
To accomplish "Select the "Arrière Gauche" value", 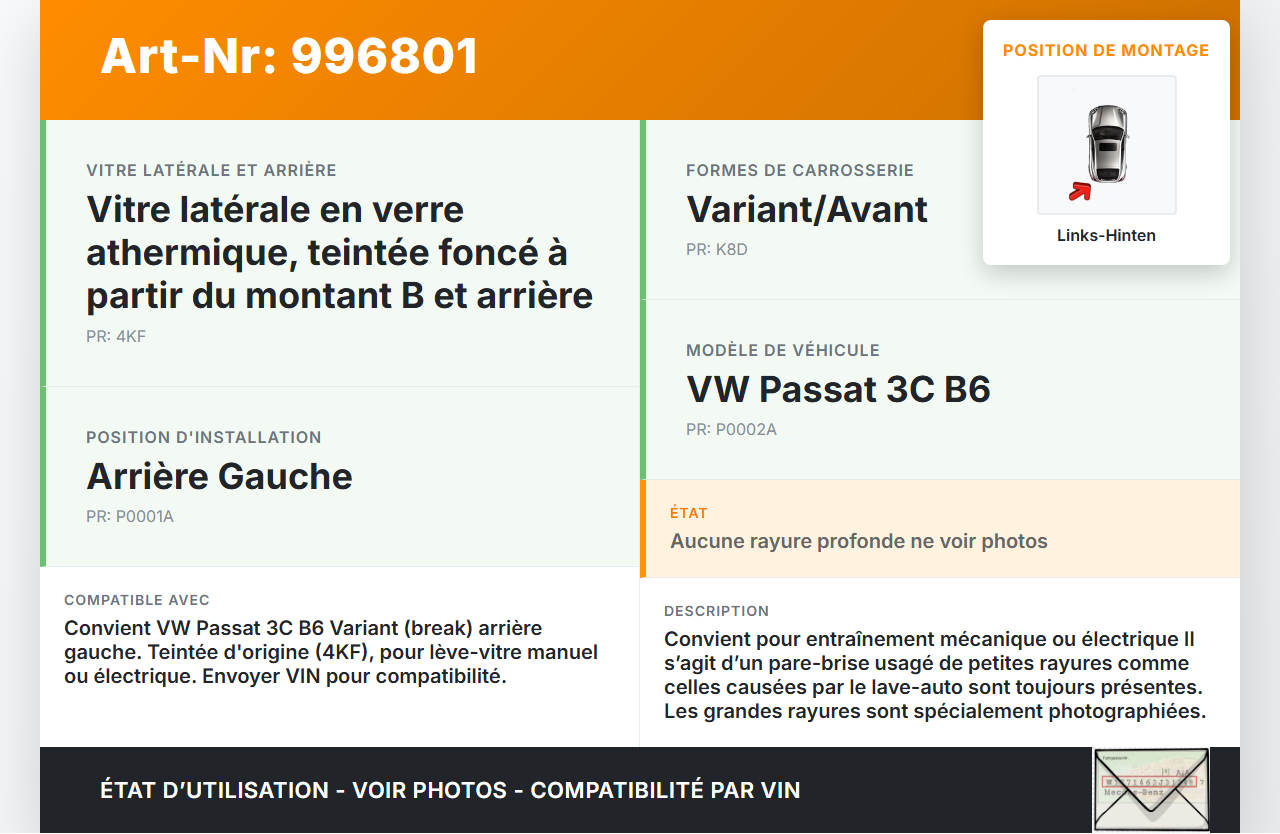I will point(220,476).
